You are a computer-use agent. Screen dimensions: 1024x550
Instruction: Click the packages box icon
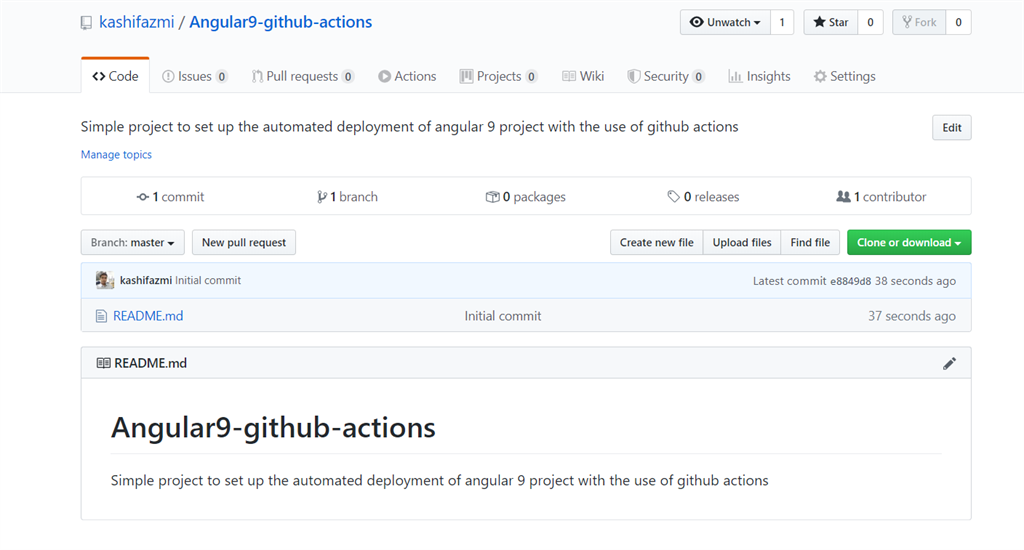point(492,197)
